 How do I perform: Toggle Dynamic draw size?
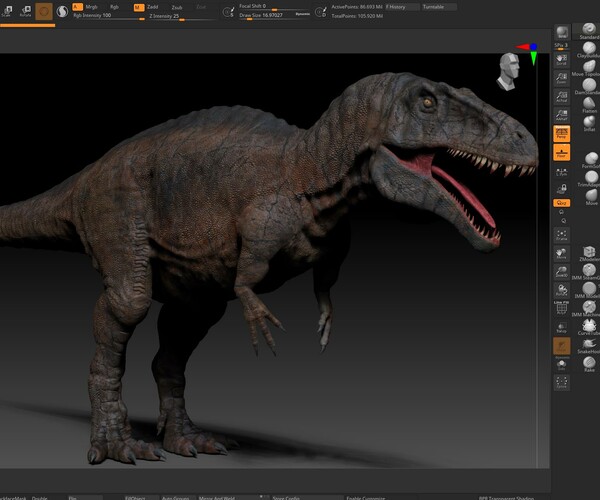click(303, 14)
